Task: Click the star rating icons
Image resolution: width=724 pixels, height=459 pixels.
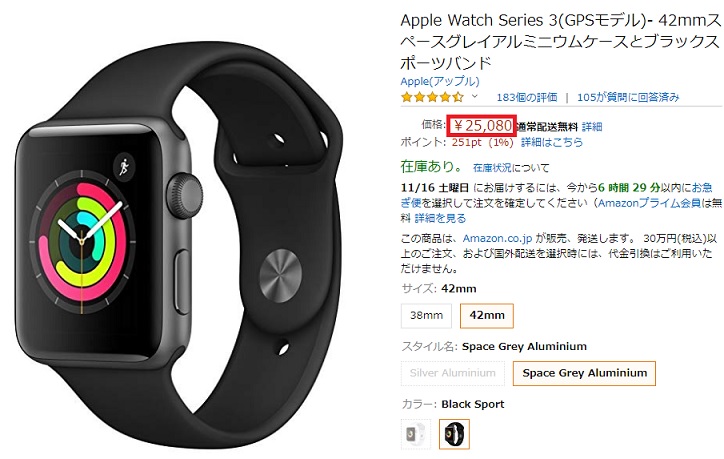Action: (432, 97)
